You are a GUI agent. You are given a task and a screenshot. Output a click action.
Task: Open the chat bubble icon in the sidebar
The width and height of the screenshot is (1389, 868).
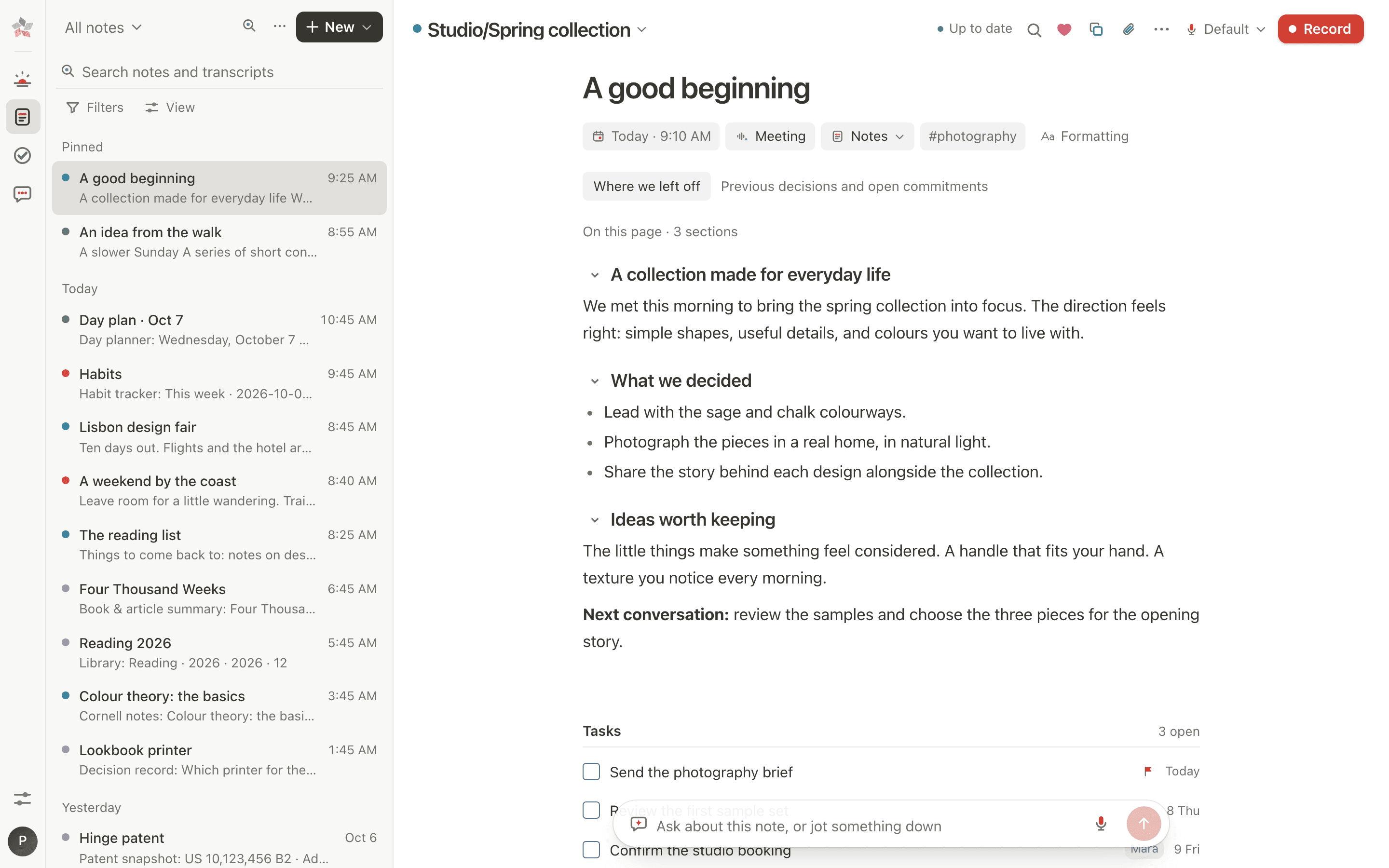[22, 194]
